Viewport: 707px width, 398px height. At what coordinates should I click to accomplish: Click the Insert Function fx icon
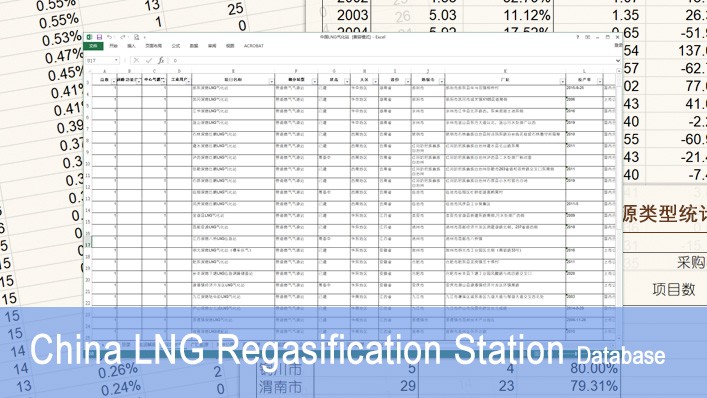[x=161, y=60]
